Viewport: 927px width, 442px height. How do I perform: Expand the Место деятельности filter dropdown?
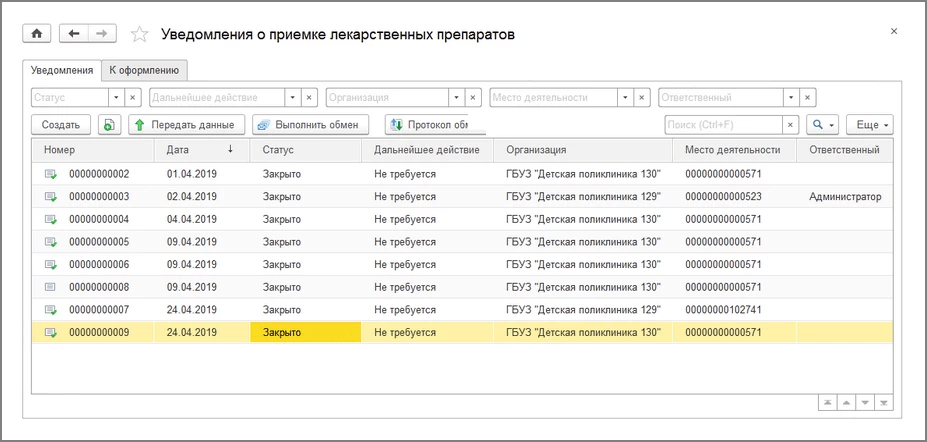[x=626, y=98]
